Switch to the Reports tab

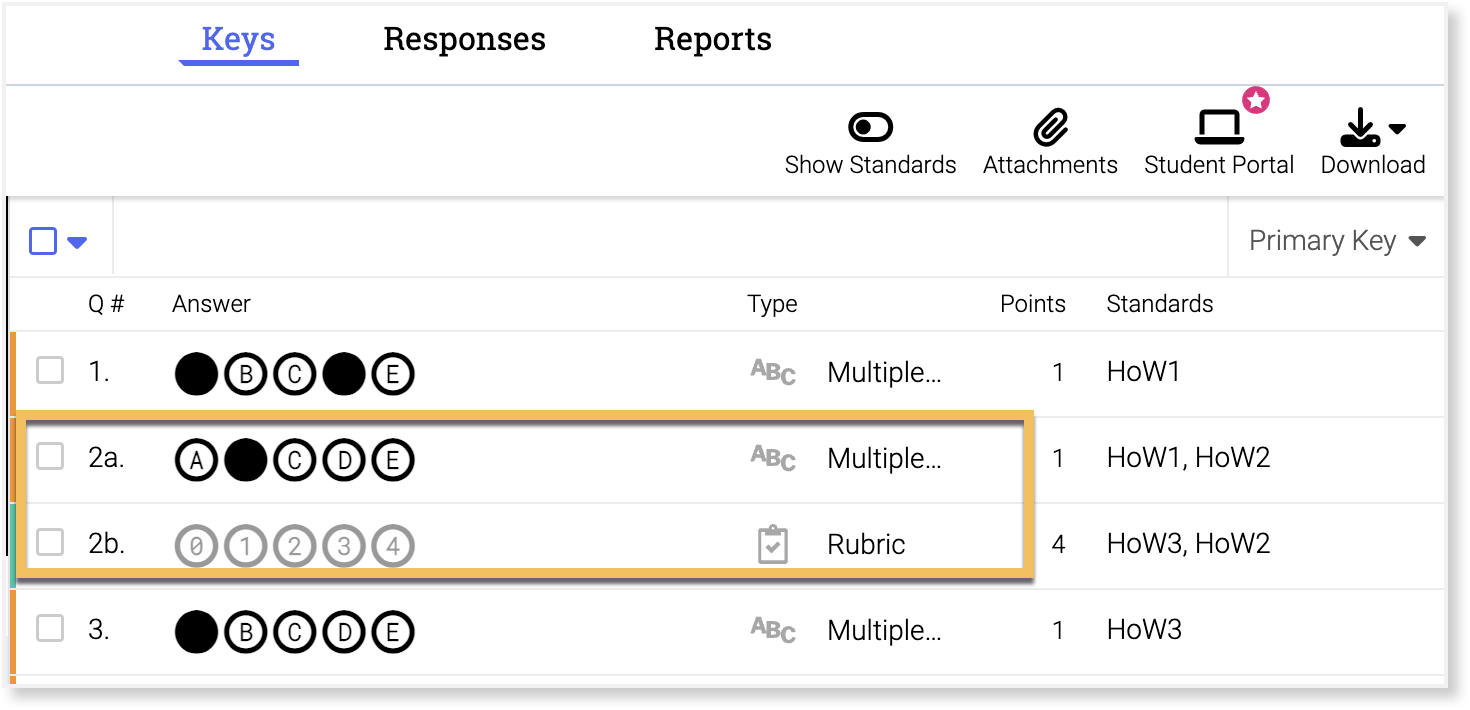click(712, 39)
